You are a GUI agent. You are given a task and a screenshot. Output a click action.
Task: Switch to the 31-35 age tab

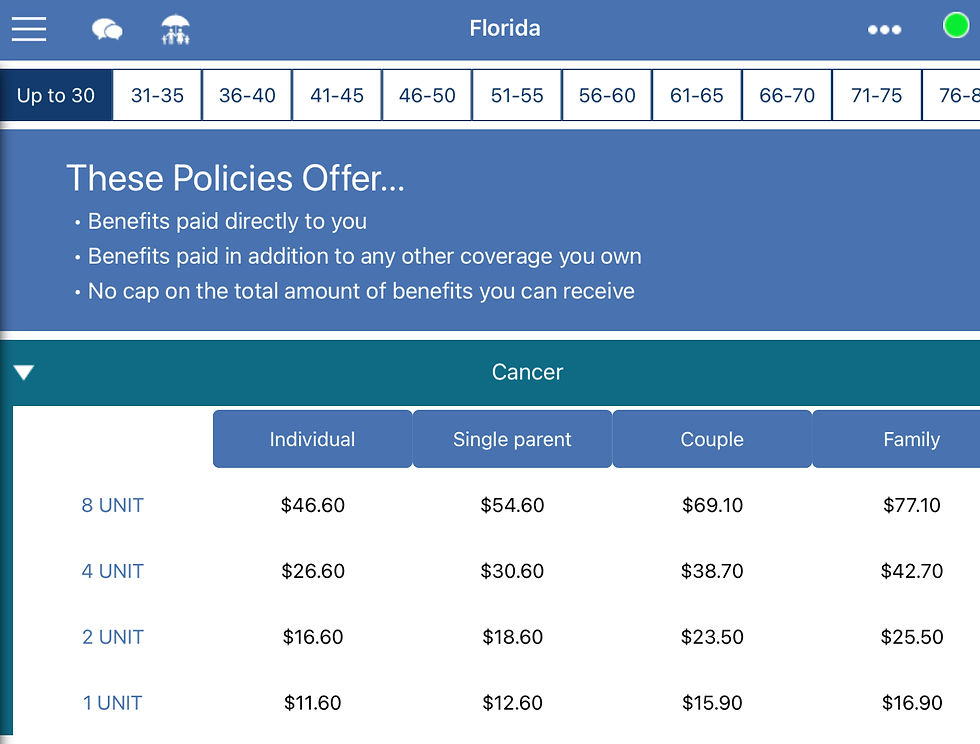(158, 96)
